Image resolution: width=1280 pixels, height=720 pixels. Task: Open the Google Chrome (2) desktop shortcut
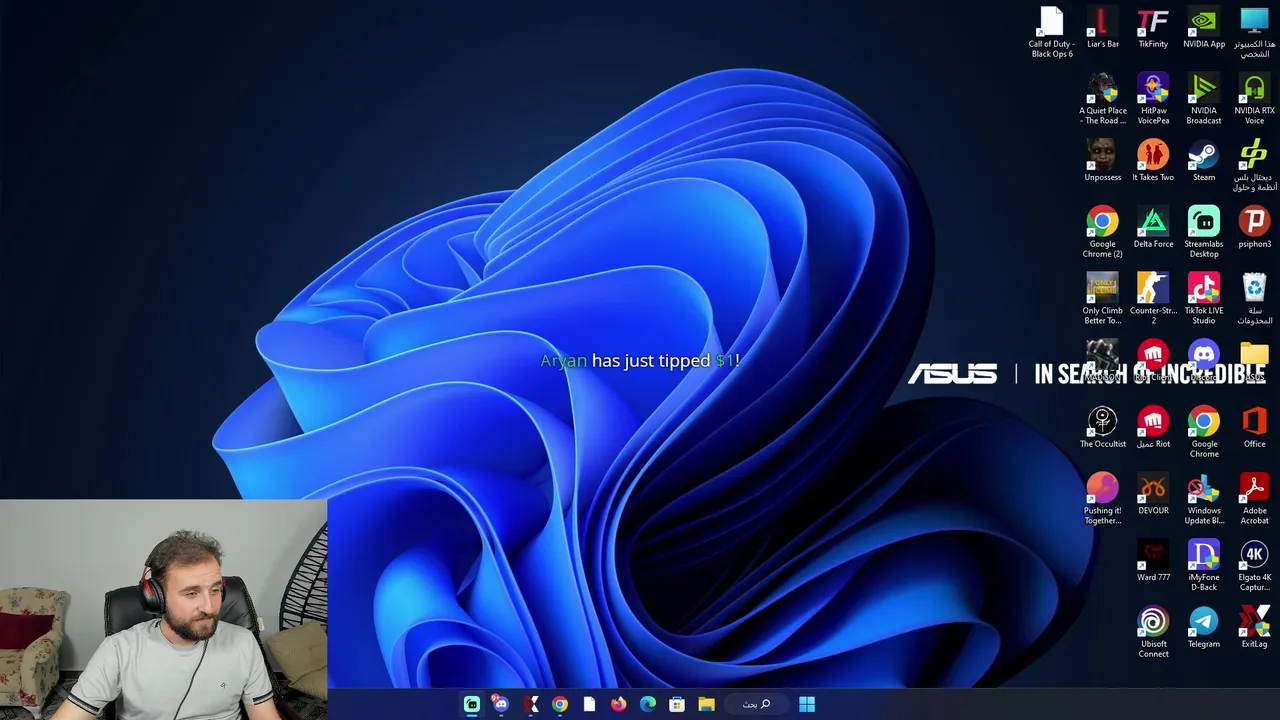1102,232
